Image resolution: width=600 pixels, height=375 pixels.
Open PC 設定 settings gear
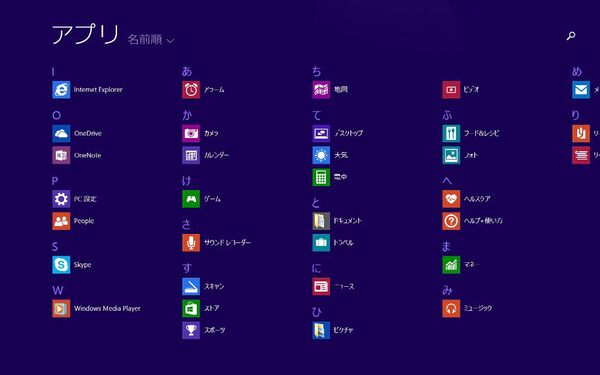[75, 199]
